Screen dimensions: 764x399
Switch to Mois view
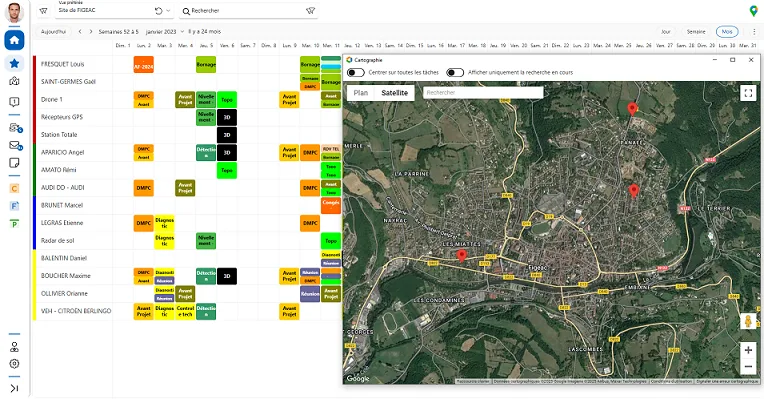pyautogui.click(x=727, y=32)
